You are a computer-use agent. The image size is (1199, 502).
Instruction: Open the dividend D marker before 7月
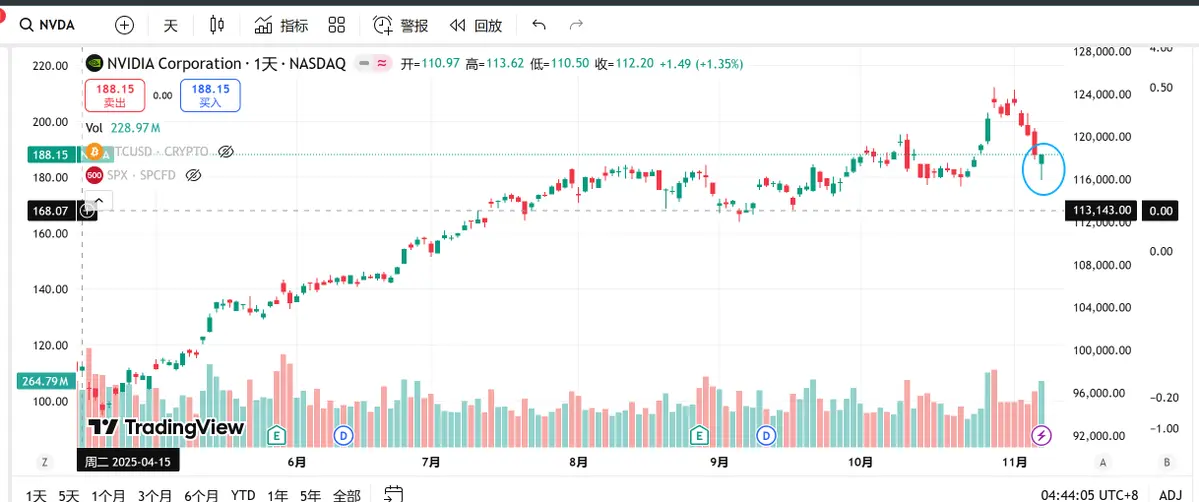[344, 436]
